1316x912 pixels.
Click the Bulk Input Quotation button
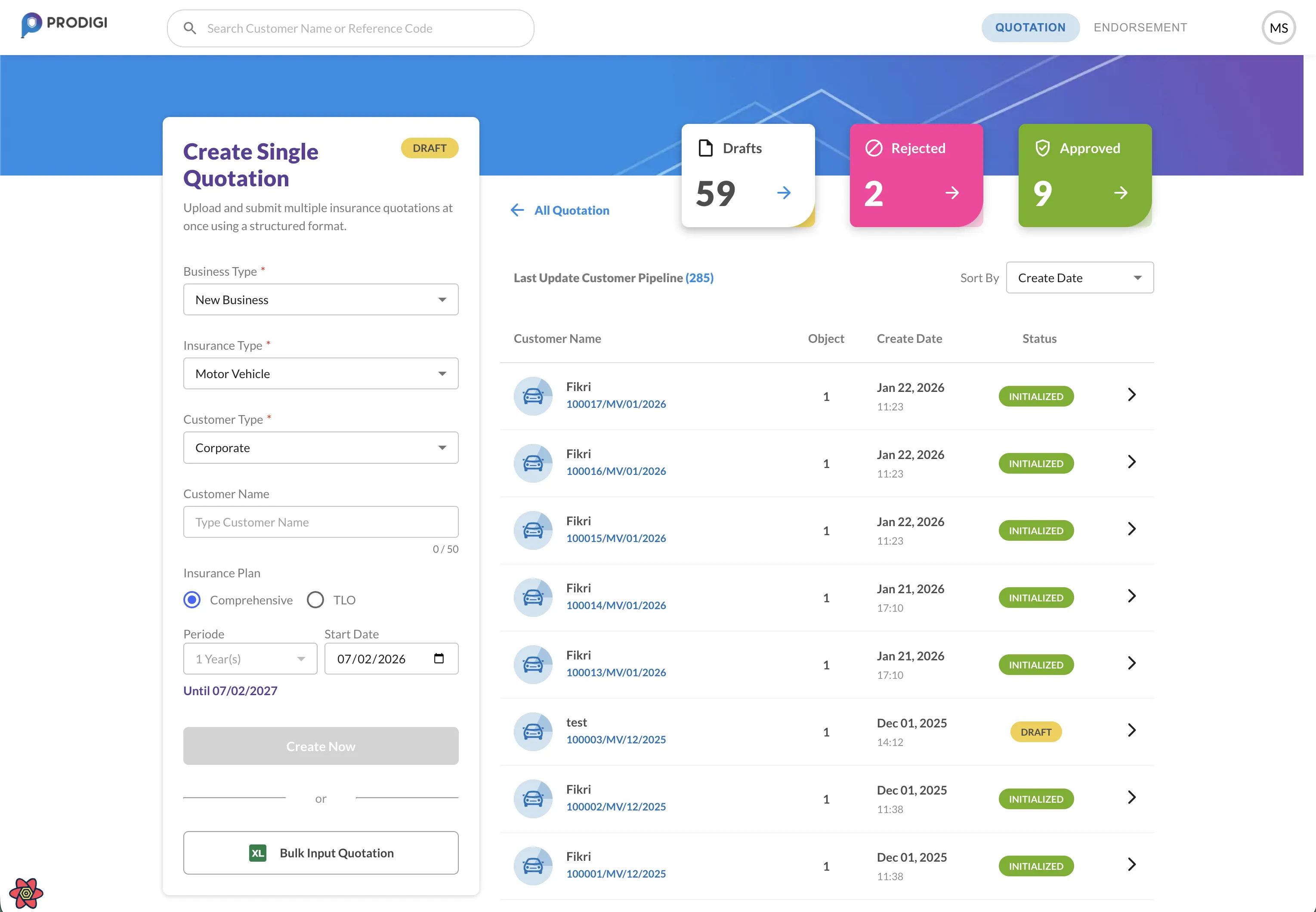click(x=321, y=853)
